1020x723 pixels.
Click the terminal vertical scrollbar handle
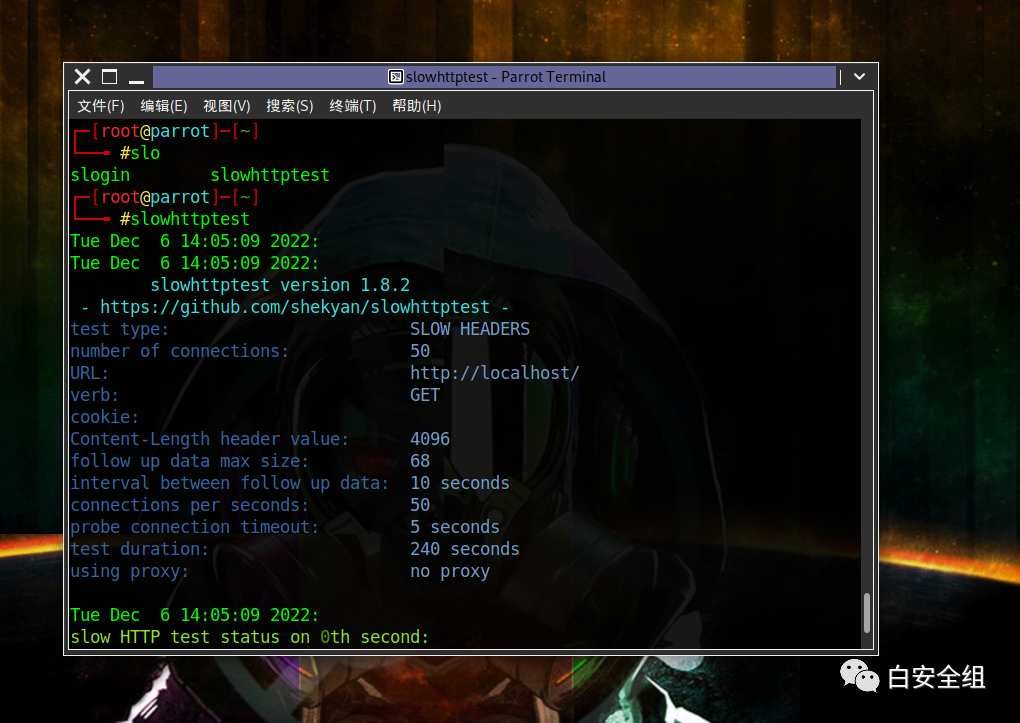coord(866,612)
